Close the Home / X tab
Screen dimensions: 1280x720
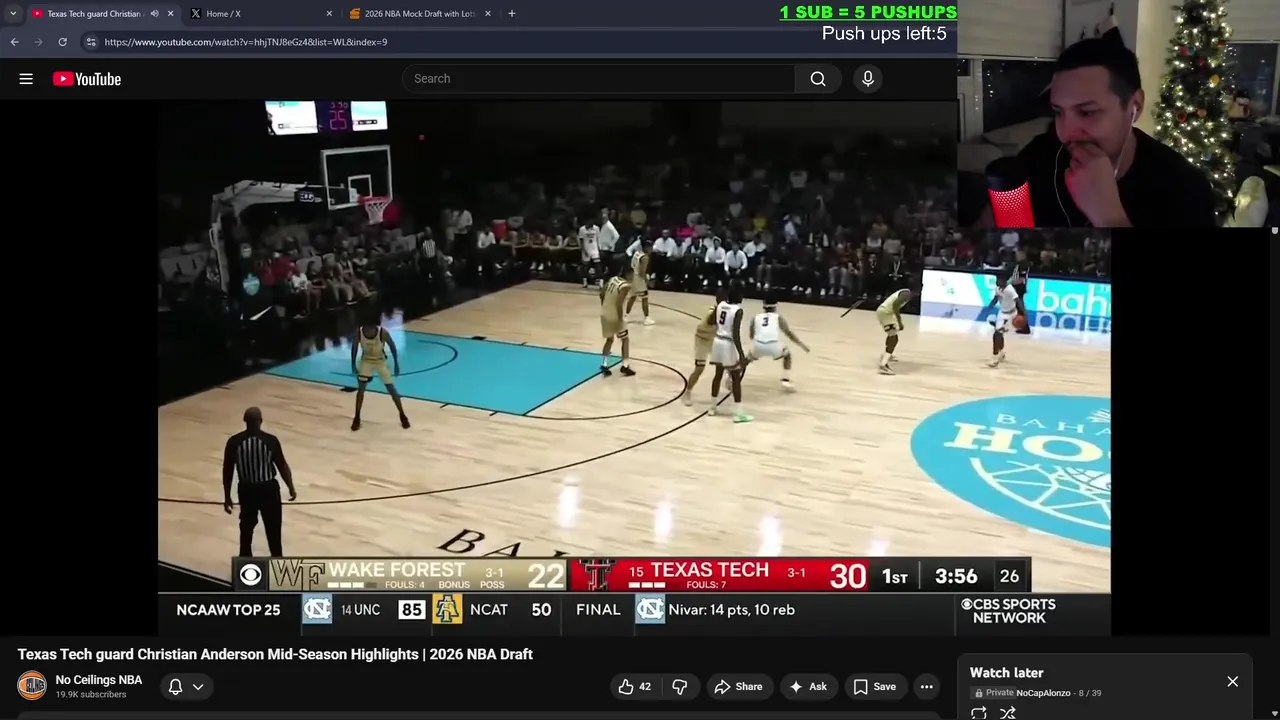329,14
